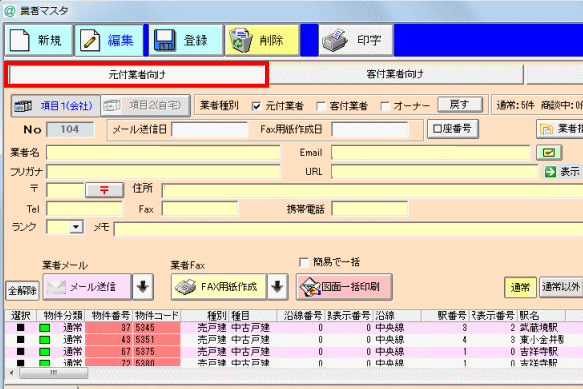Image resolution: width=583 pixels, height=389 pixels.
Task: Click the 編集 edit pencil button
Action: point(109,40)
